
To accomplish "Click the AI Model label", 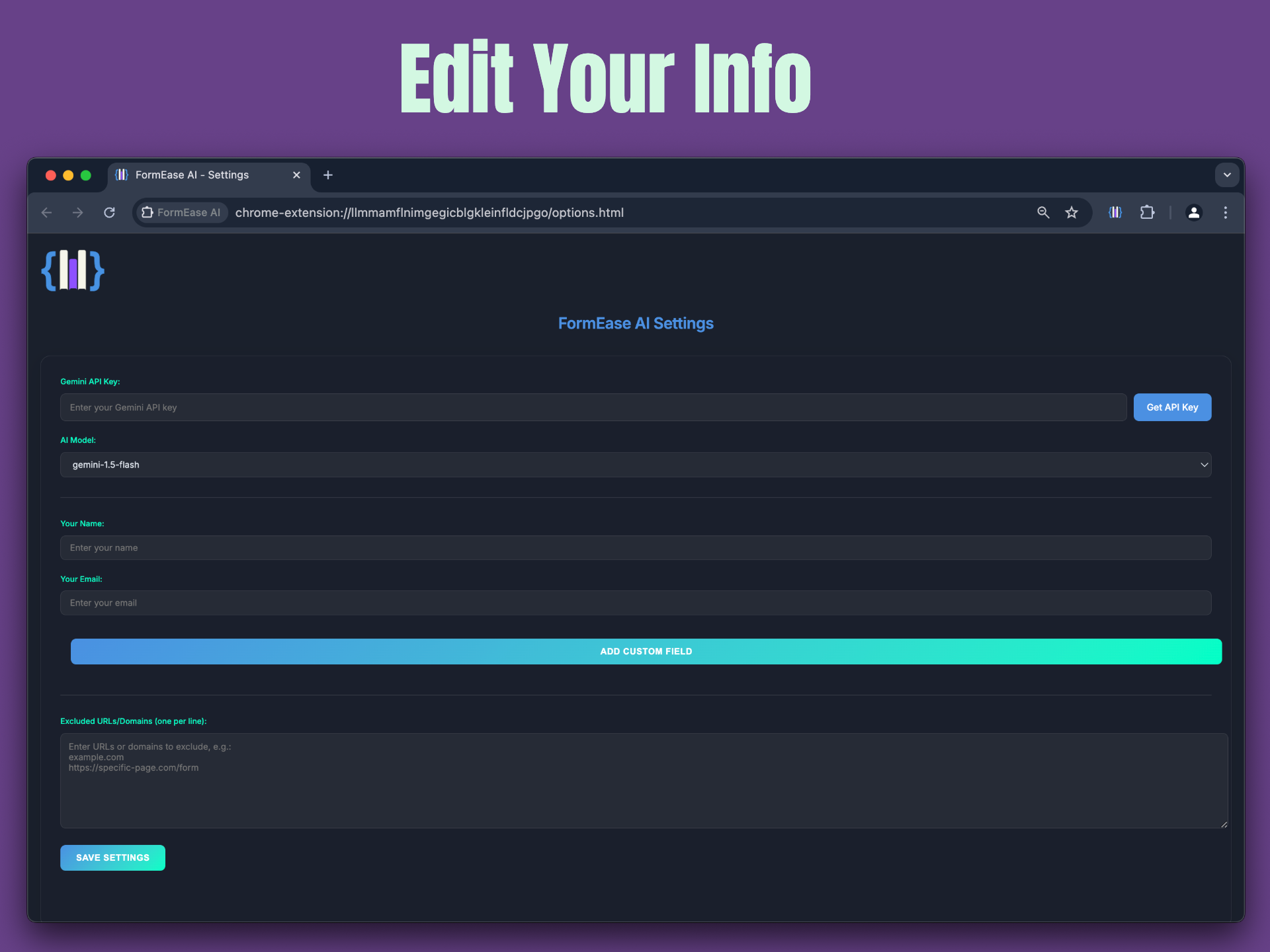I will tap(78, 440).
